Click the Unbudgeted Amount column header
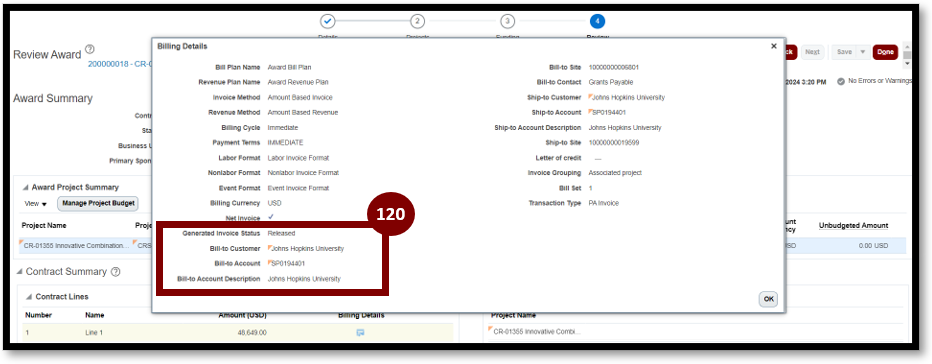The height and width of the screenshot is (364, 932). [x=854, y=225]
